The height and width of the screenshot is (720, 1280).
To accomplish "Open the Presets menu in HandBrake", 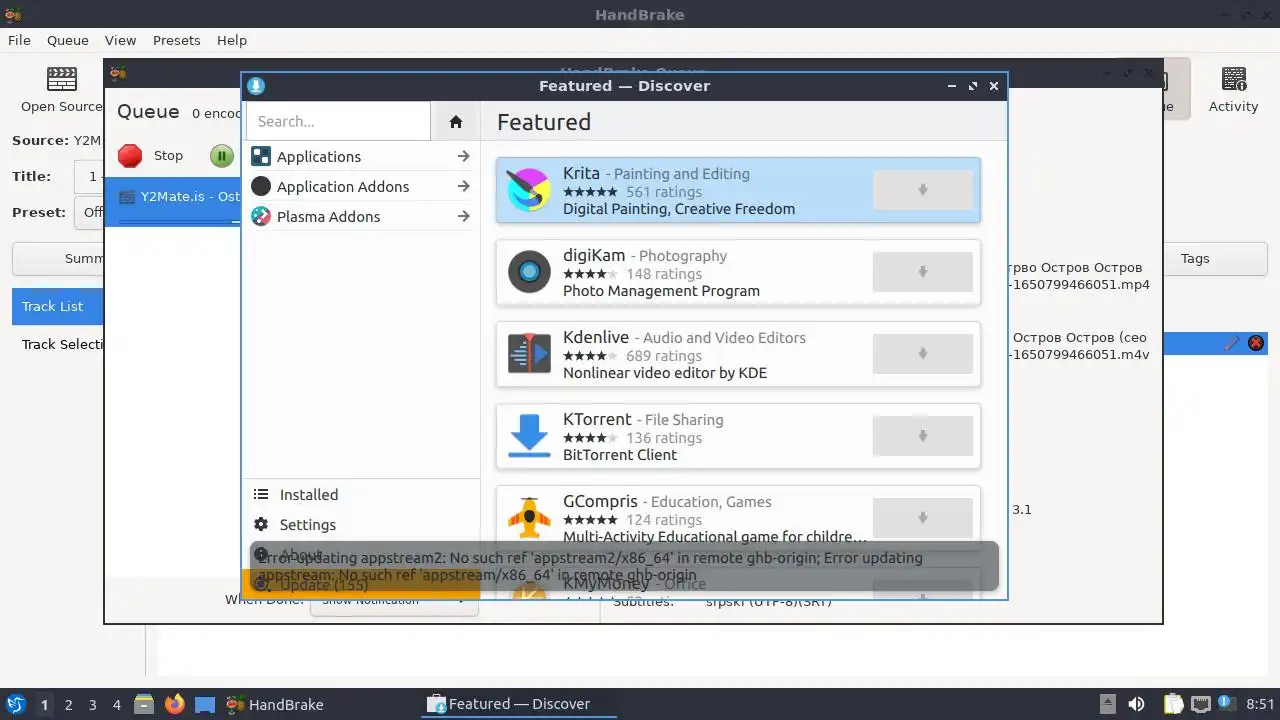I will click(x=176, y=40).
